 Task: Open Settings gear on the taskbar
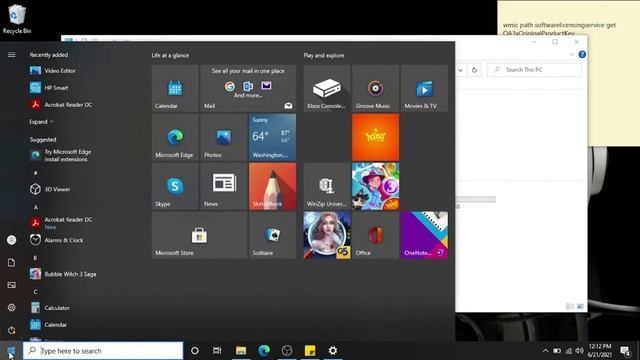click(333, 351)
